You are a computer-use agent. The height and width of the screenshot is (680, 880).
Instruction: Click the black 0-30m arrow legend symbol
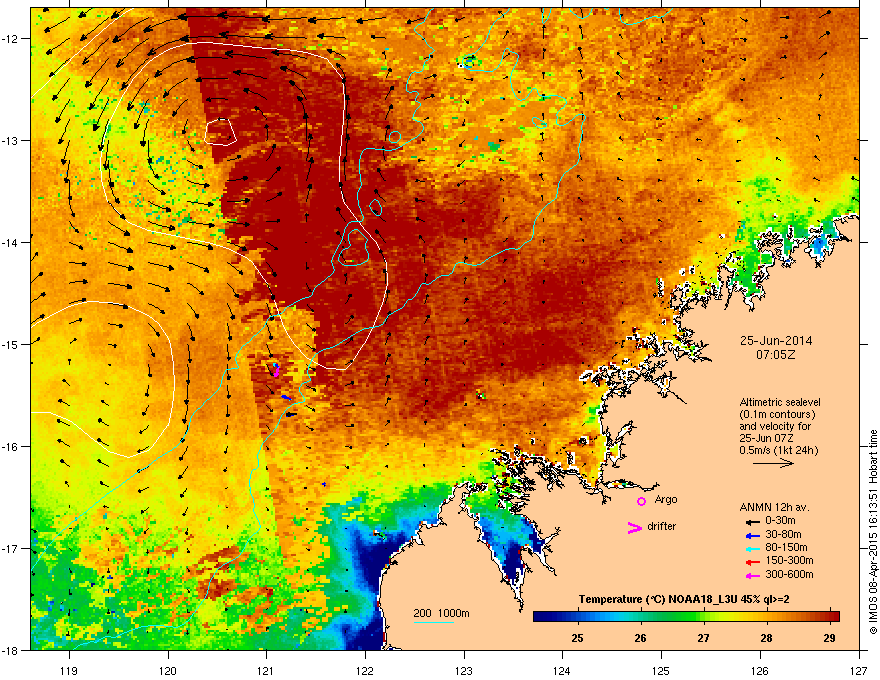(x=752, y=521)
